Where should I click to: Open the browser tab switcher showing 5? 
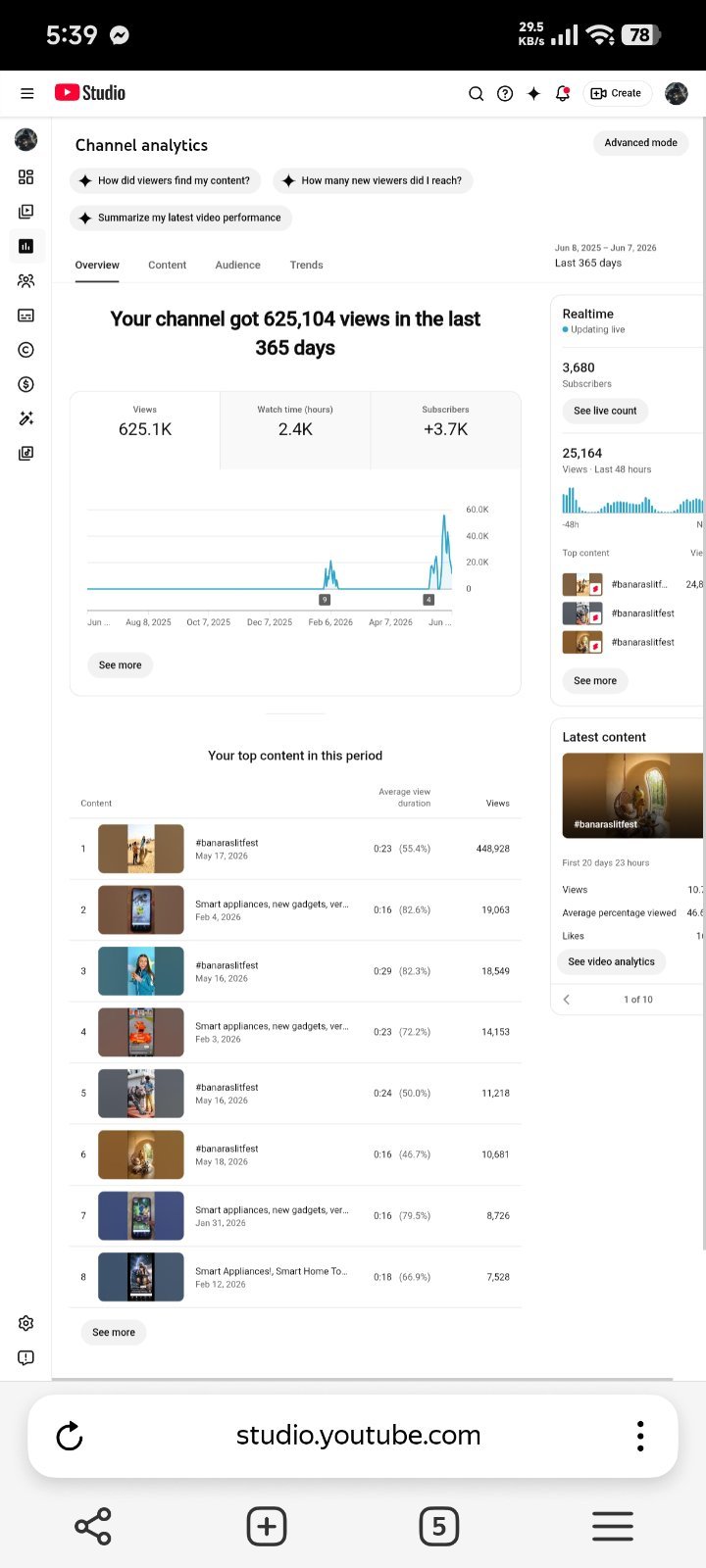438,1526
